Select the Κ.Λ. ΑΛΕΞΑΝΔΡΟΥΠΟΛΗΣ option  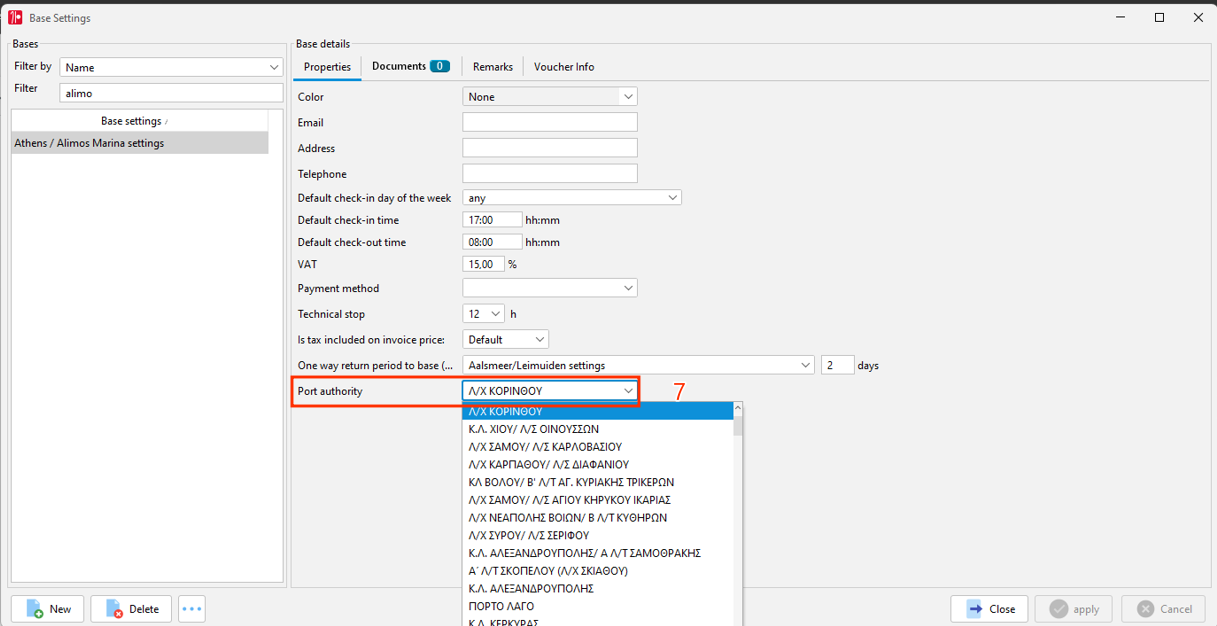click(x=598, y=589)
